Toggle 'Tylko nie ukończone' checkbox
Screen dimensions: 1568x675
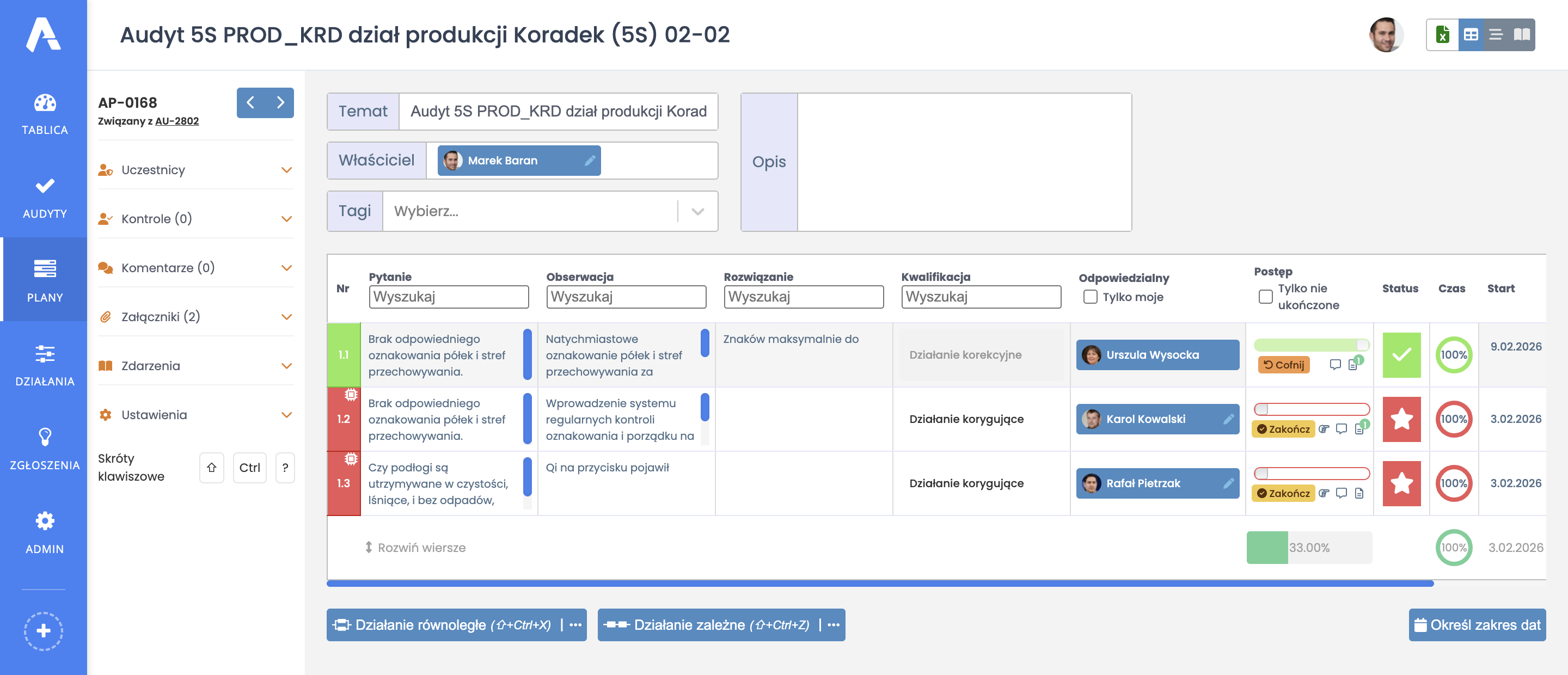coord(1265,297)
